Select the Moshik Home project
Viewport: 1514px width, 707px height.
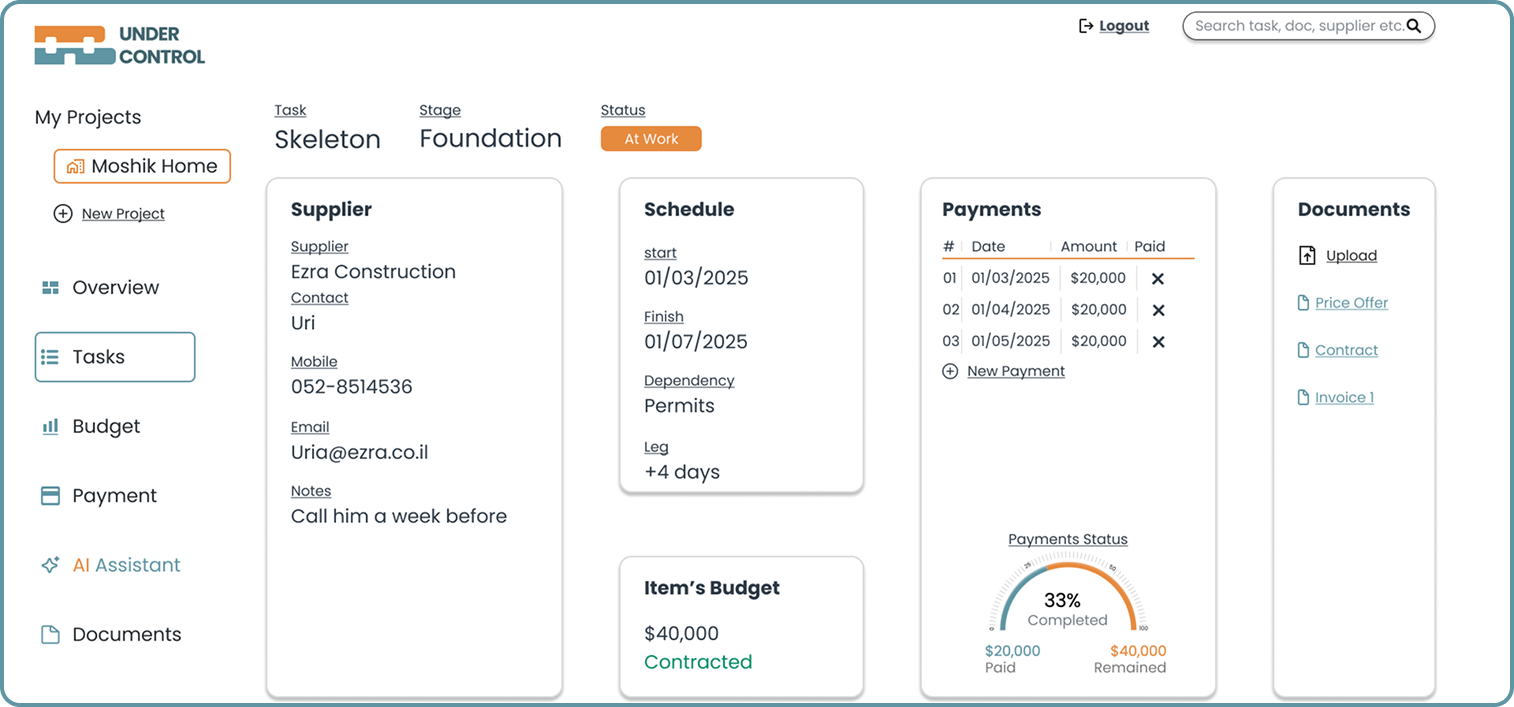tap(142, 167)
